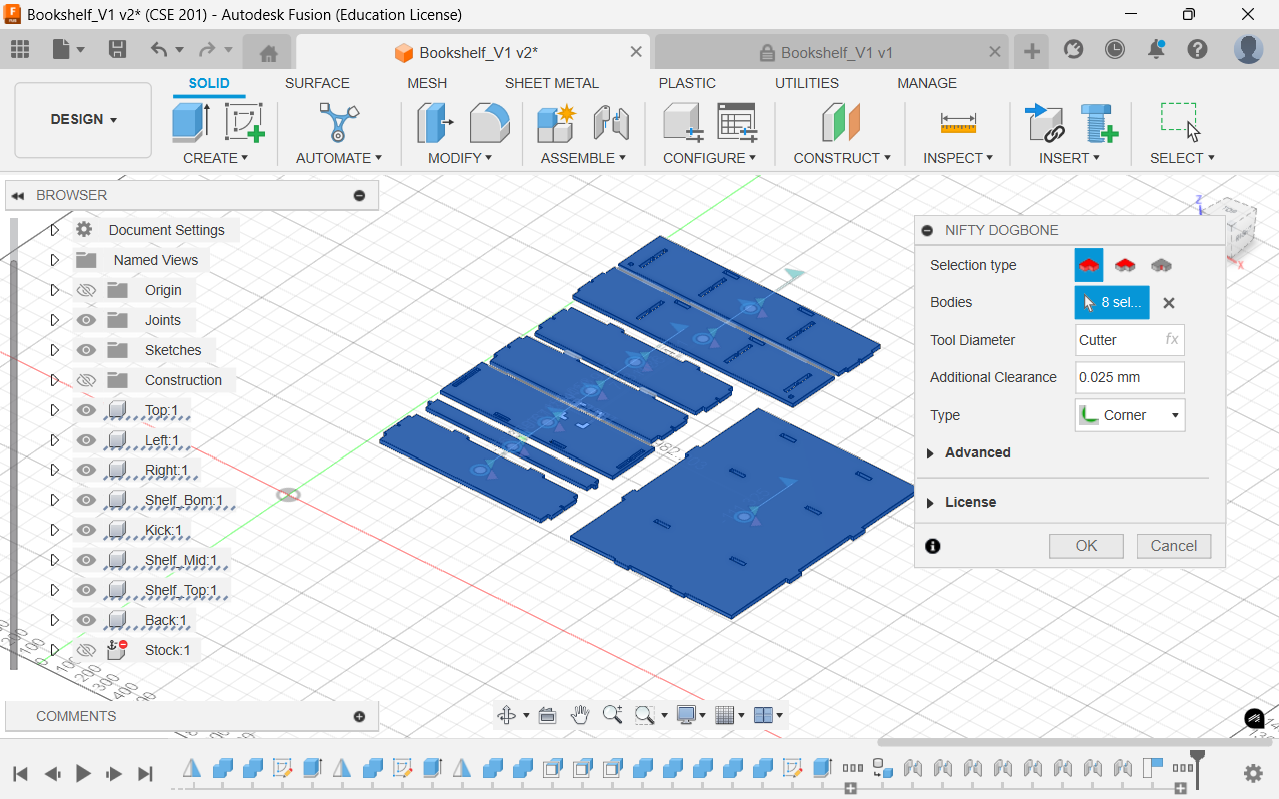The height and width of the screenshot is (799, 1279).
Task: Expand the Document Settings node
Action: [x=55, y=230]
